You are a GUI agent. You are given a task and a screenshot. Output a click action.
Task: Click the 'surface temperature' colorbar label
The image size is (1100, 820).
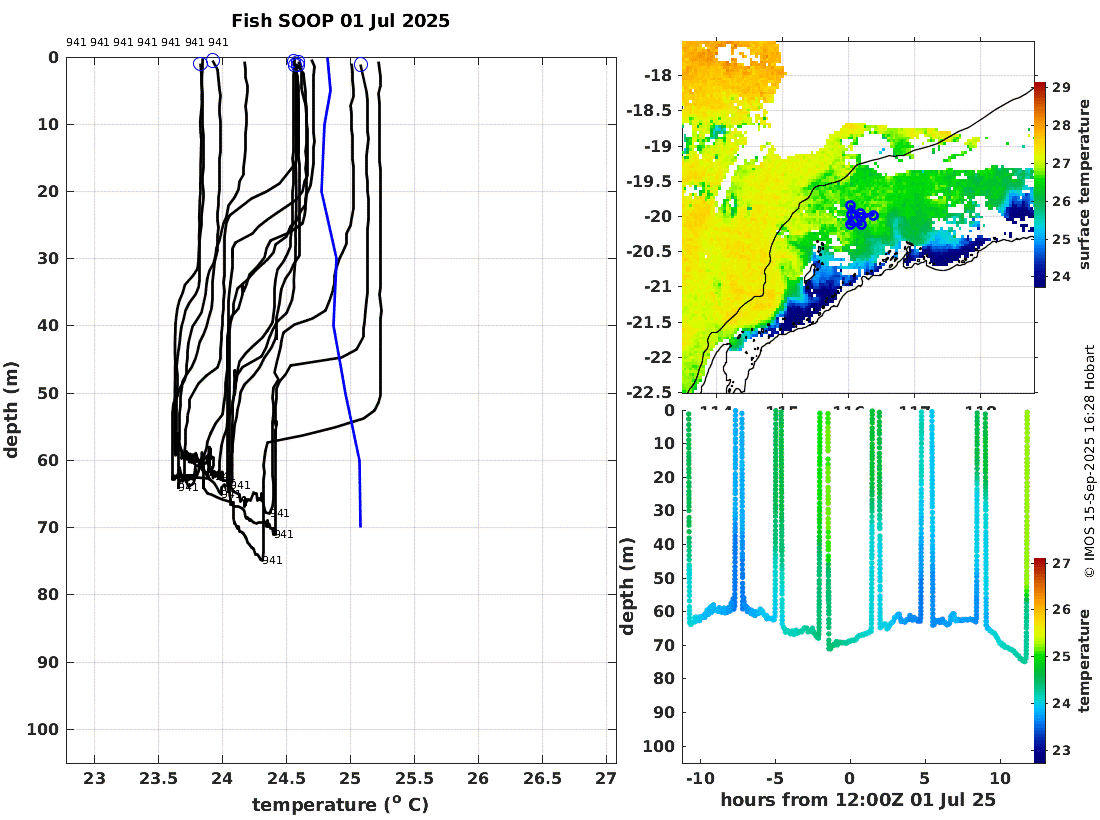click(x=1085, y=184)
